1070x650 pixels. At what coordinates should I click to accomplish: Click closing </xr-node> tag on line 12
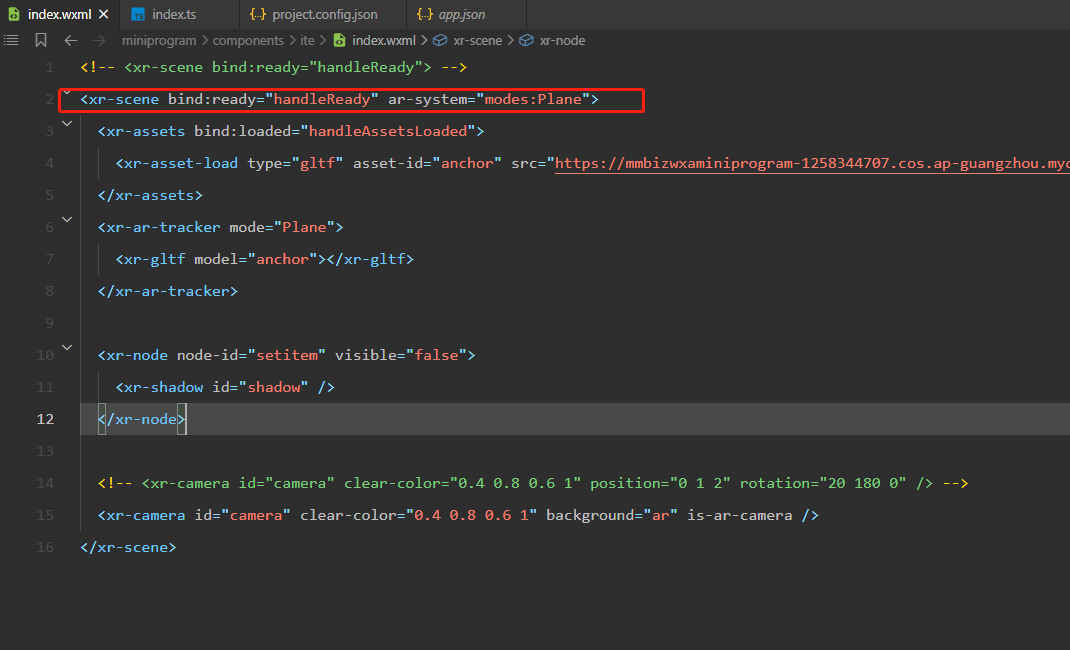[142, 419]
